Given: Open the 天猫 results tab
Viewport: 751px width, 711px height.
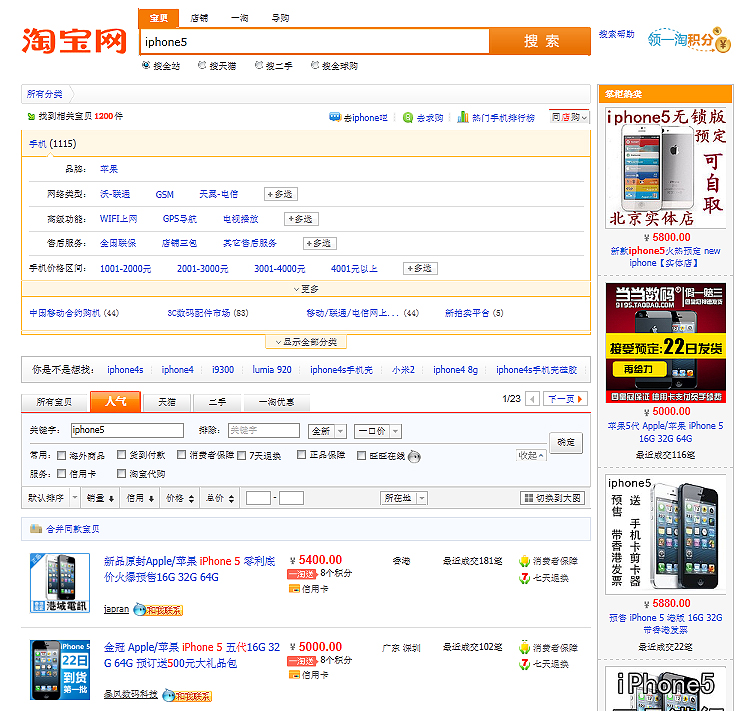Looking at the screenshot, I should [x=167, y=402].
